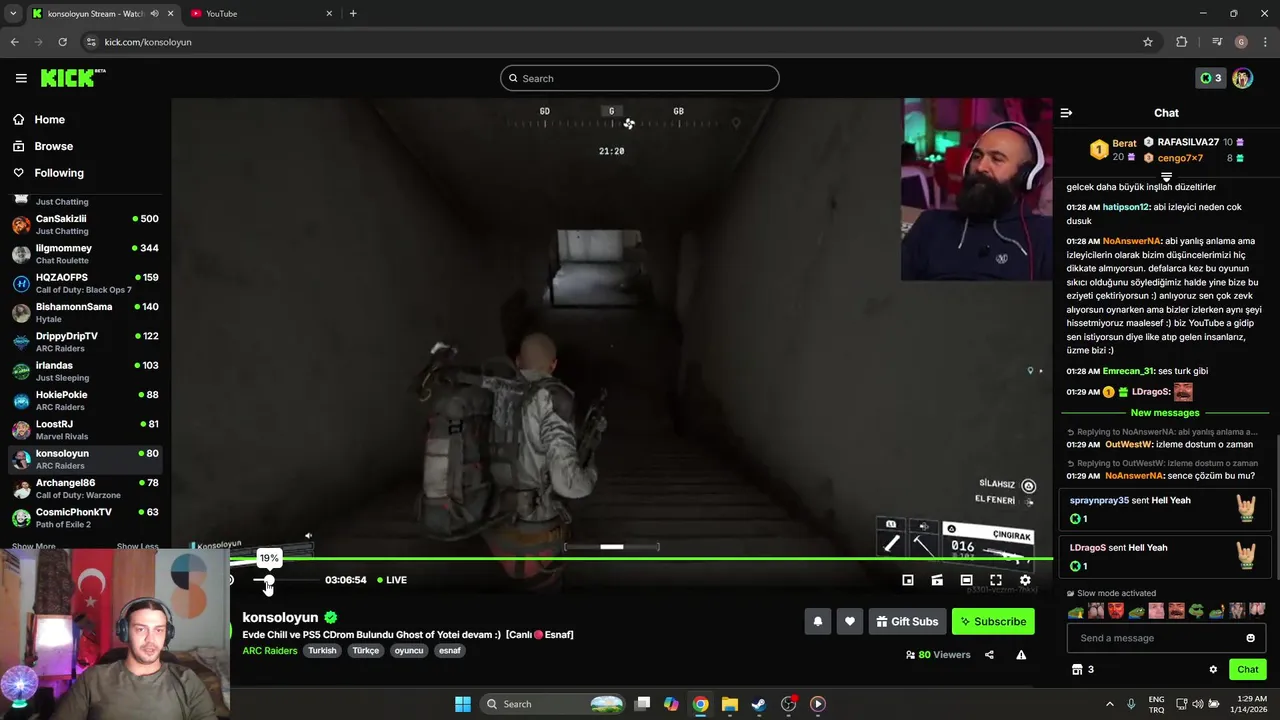Click the Kick logo
This screenshot has width=1280, height=720.
click(x=72, y=78)
